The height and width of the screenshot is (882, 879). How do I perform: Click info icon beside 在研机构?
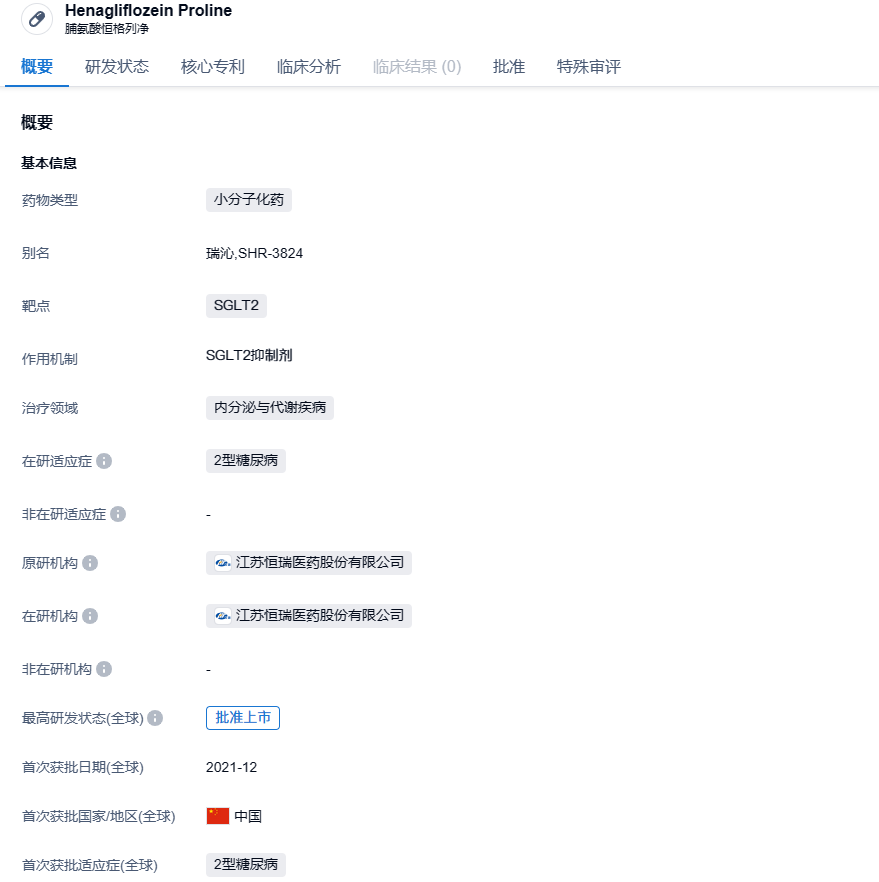click(90, 616)
